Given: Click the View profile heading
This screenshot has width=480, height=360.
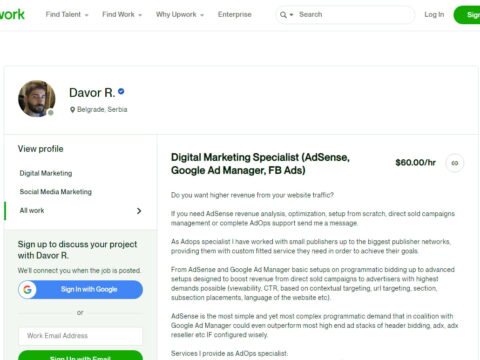Looking at the screenshot, I should [x=40, y=149].
